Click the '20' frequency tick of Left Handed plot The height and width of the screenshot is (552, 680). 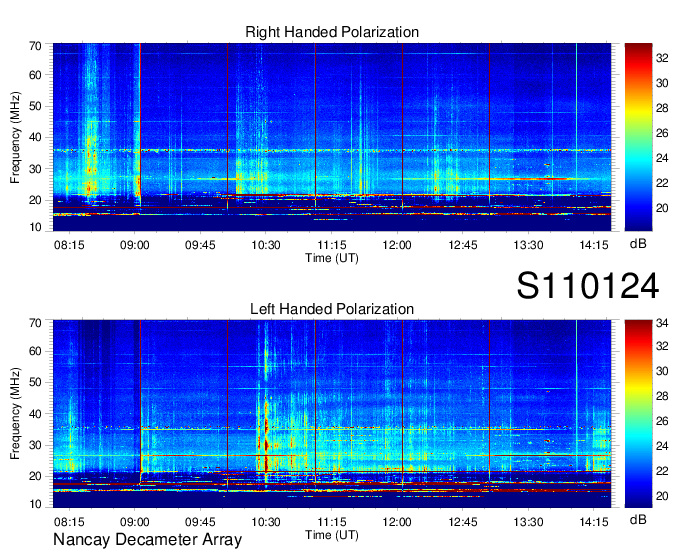pyautogui.click(x=35, y=476)
